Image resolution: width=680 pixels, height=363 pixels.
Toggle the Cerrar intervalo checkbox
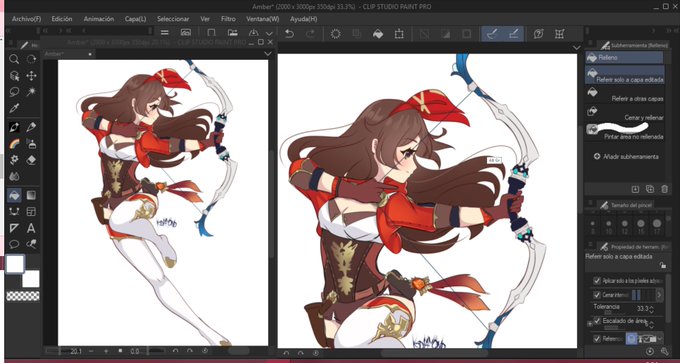coord(597,295)
